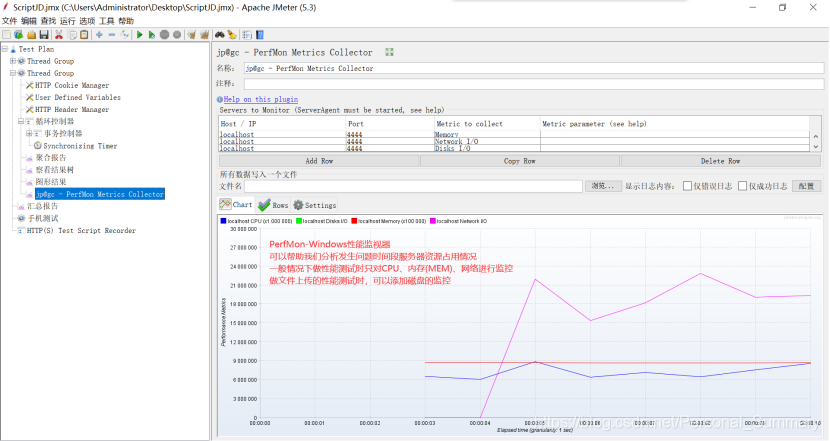Click the green localhost Disks I/O legend swatch

tap(299, 221)
